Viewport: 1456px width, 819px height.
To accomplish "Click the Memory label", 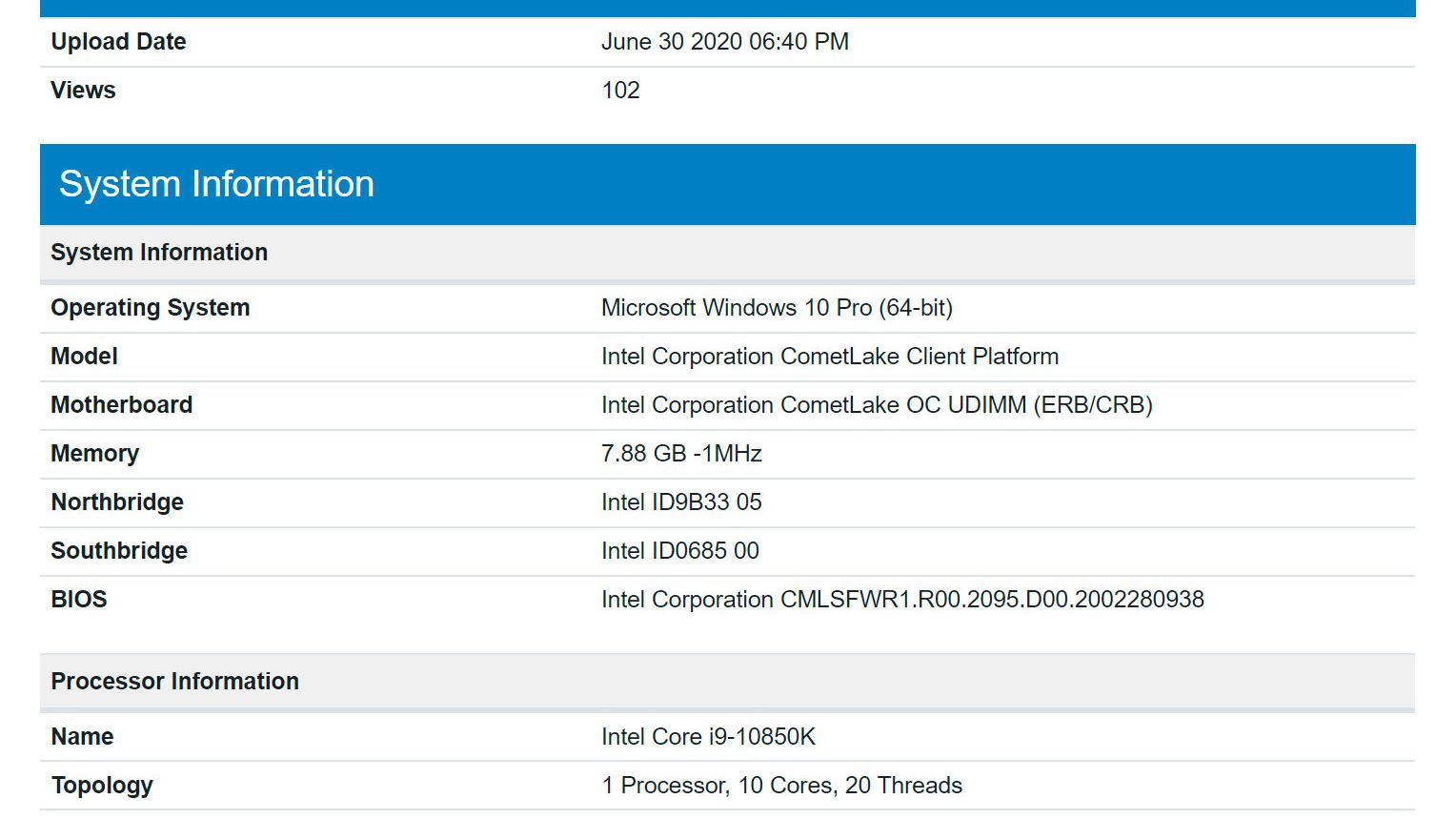I will (x=94, y=454).
